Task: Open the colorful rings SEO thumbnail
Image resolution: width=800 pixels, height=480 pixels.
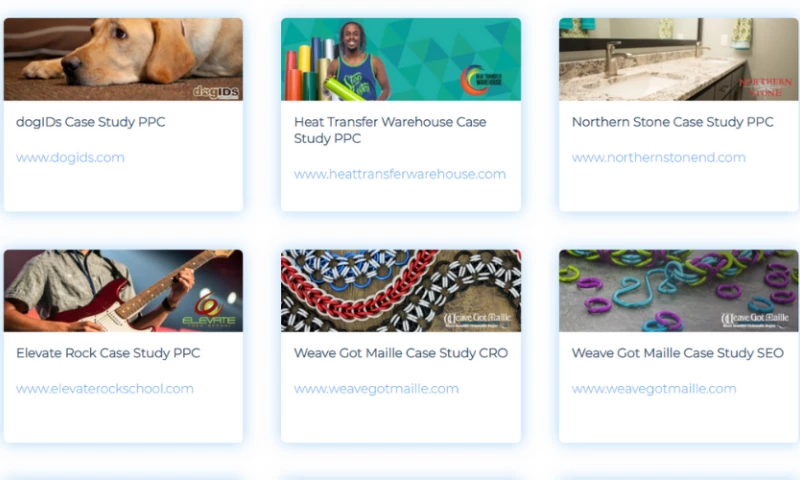Action: 679,291
